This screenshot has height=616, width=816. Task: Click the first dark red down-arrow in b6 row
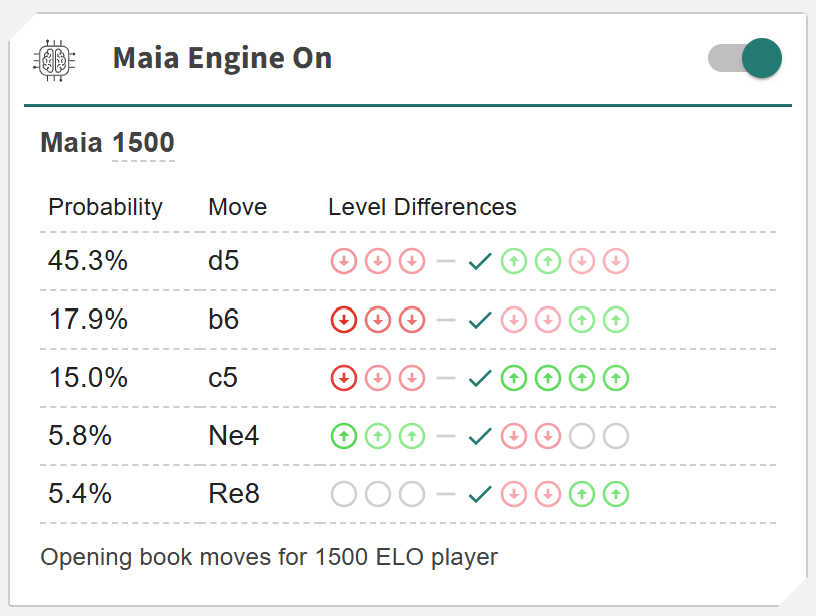(x=344, y=320)
